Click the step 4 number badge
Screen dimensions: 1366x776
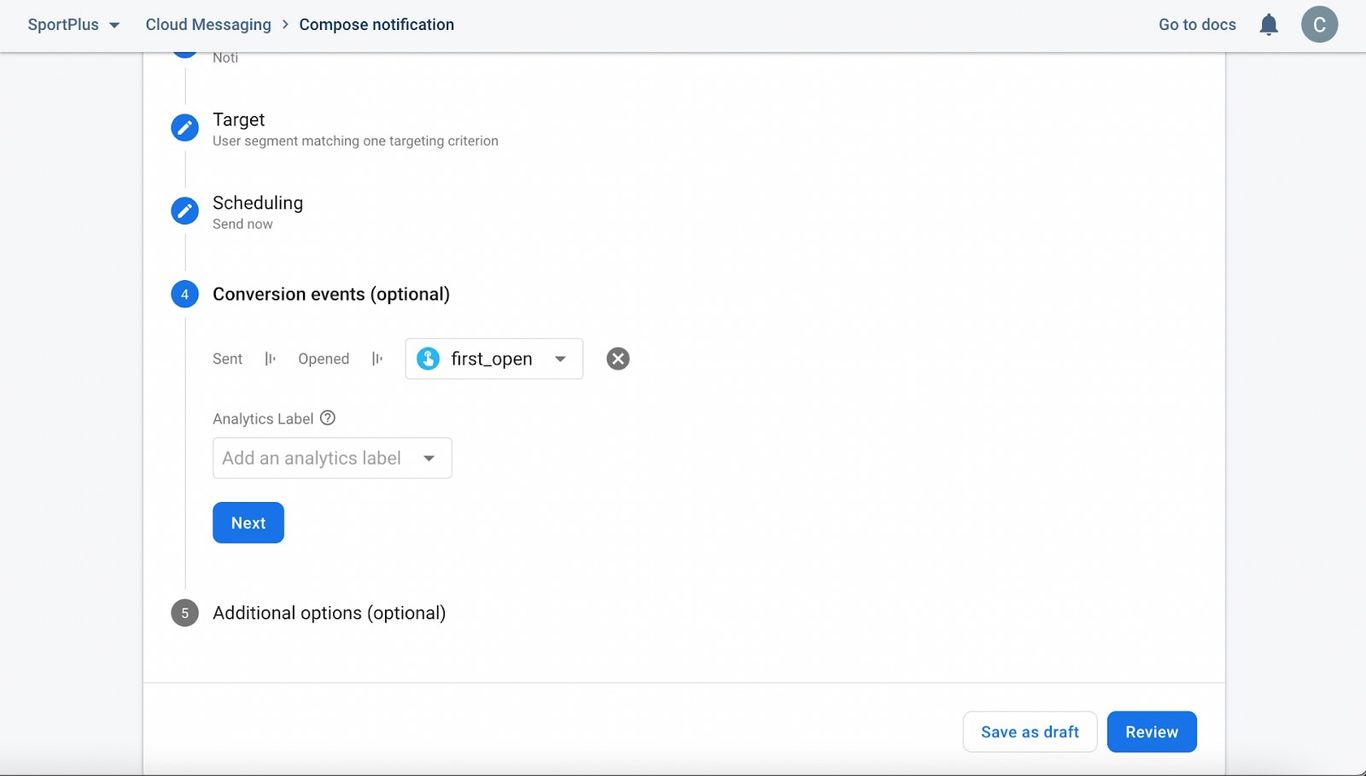coord(184,293)
